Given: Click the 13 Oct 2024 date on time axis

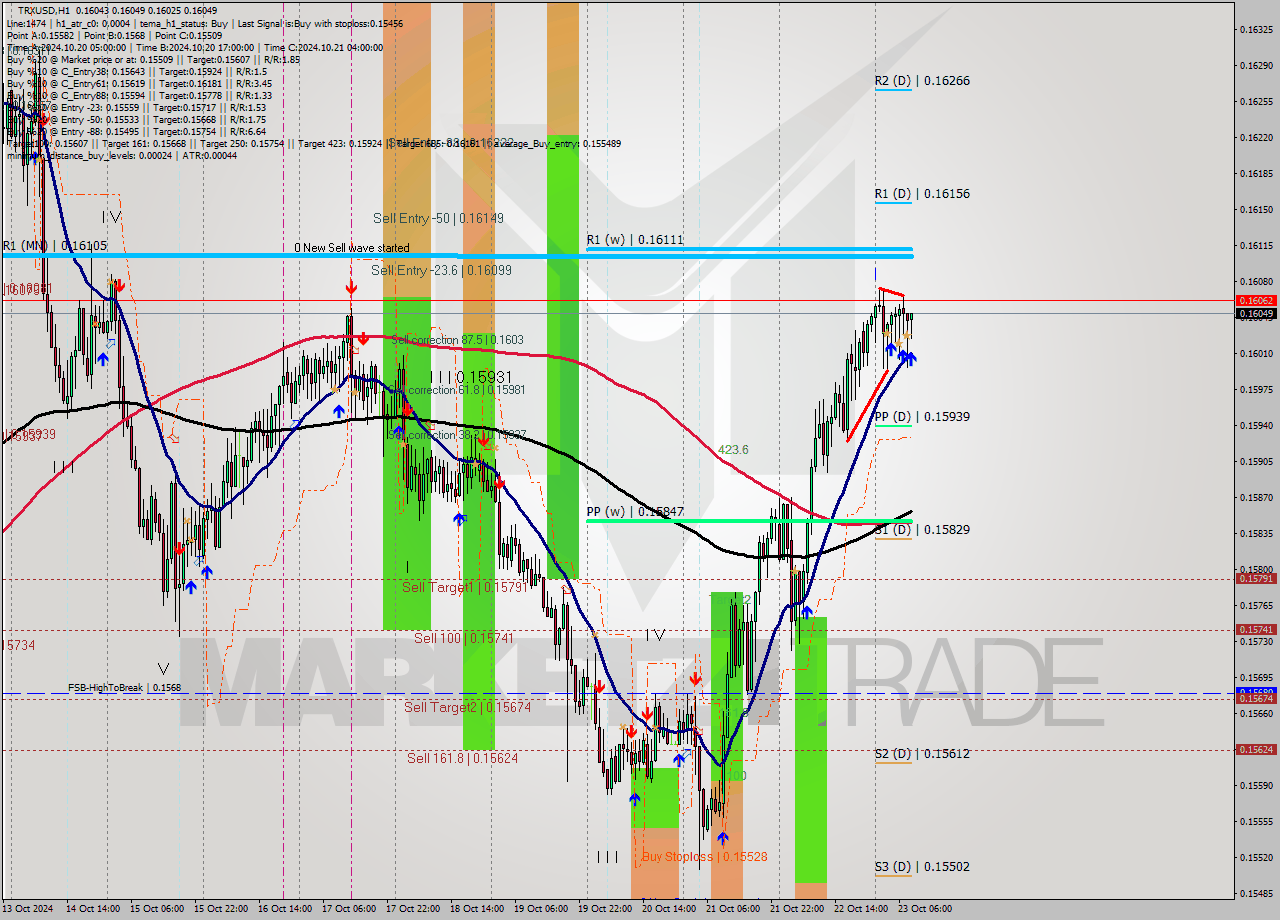Looking at the screenshot, I should pos(27,909).
